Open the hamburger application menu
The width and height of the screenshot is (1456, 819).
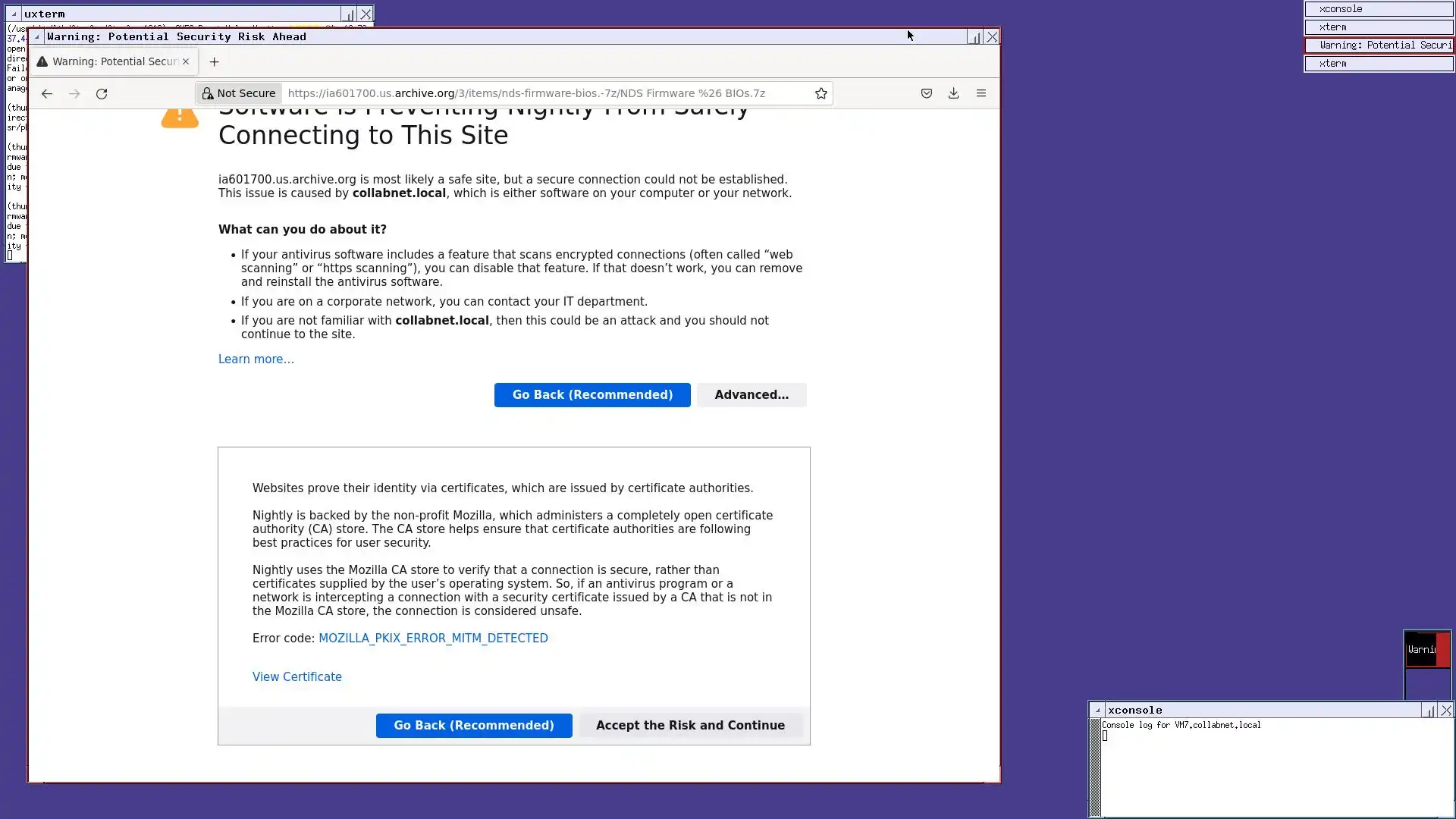click(x=981, y=93)
